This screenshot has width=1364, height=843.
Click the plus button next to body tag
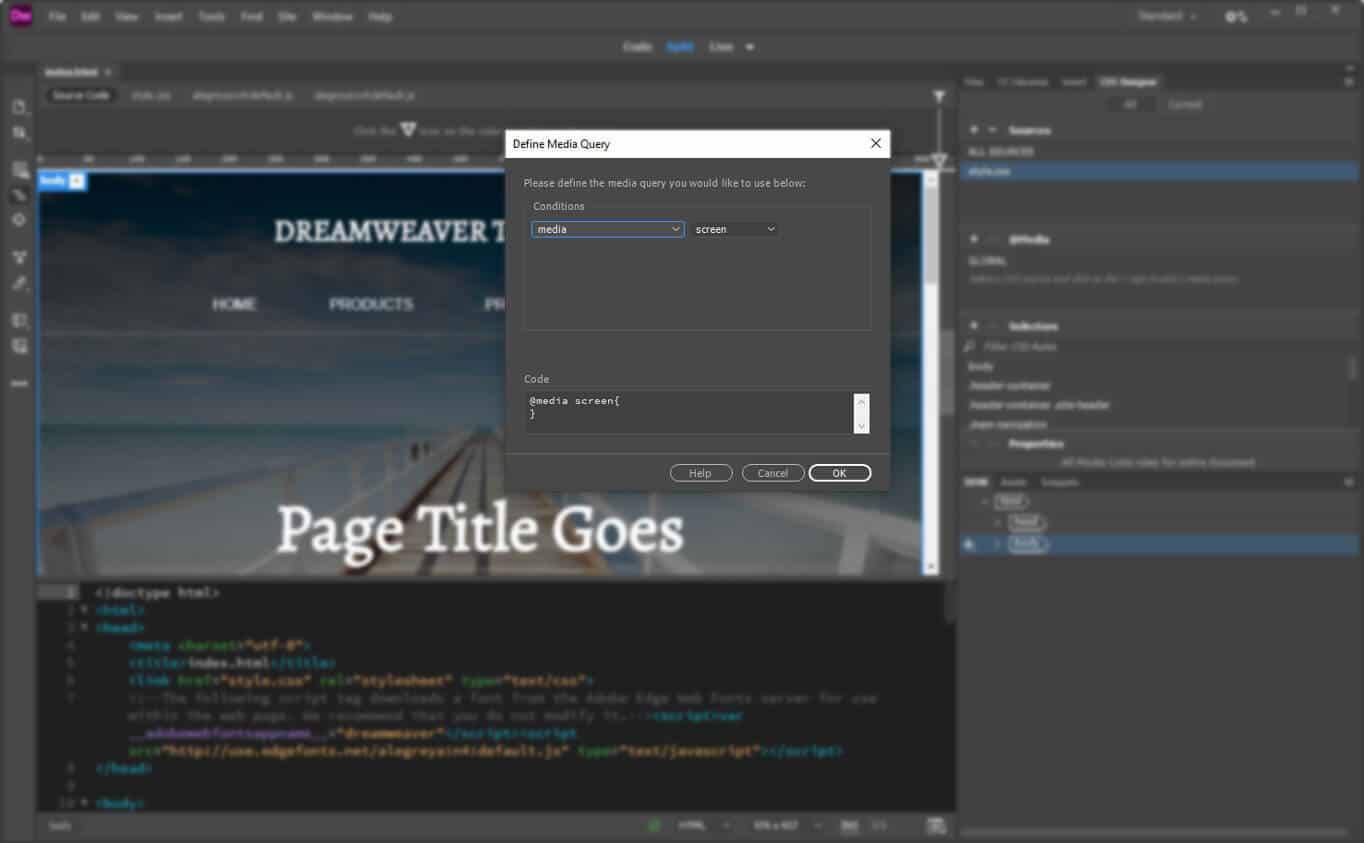(x=77, y=181)
